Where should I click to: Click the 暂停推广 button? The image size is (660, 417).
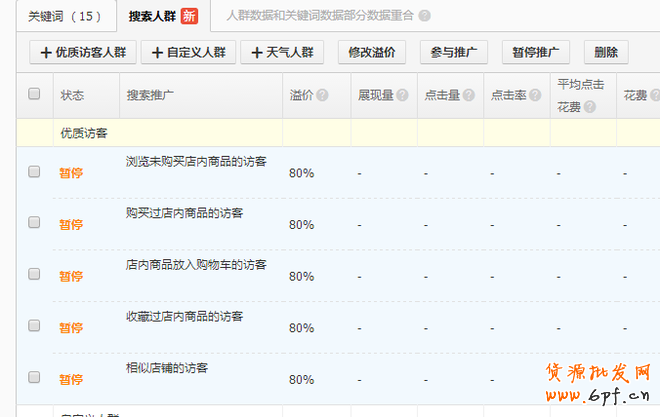534,52
